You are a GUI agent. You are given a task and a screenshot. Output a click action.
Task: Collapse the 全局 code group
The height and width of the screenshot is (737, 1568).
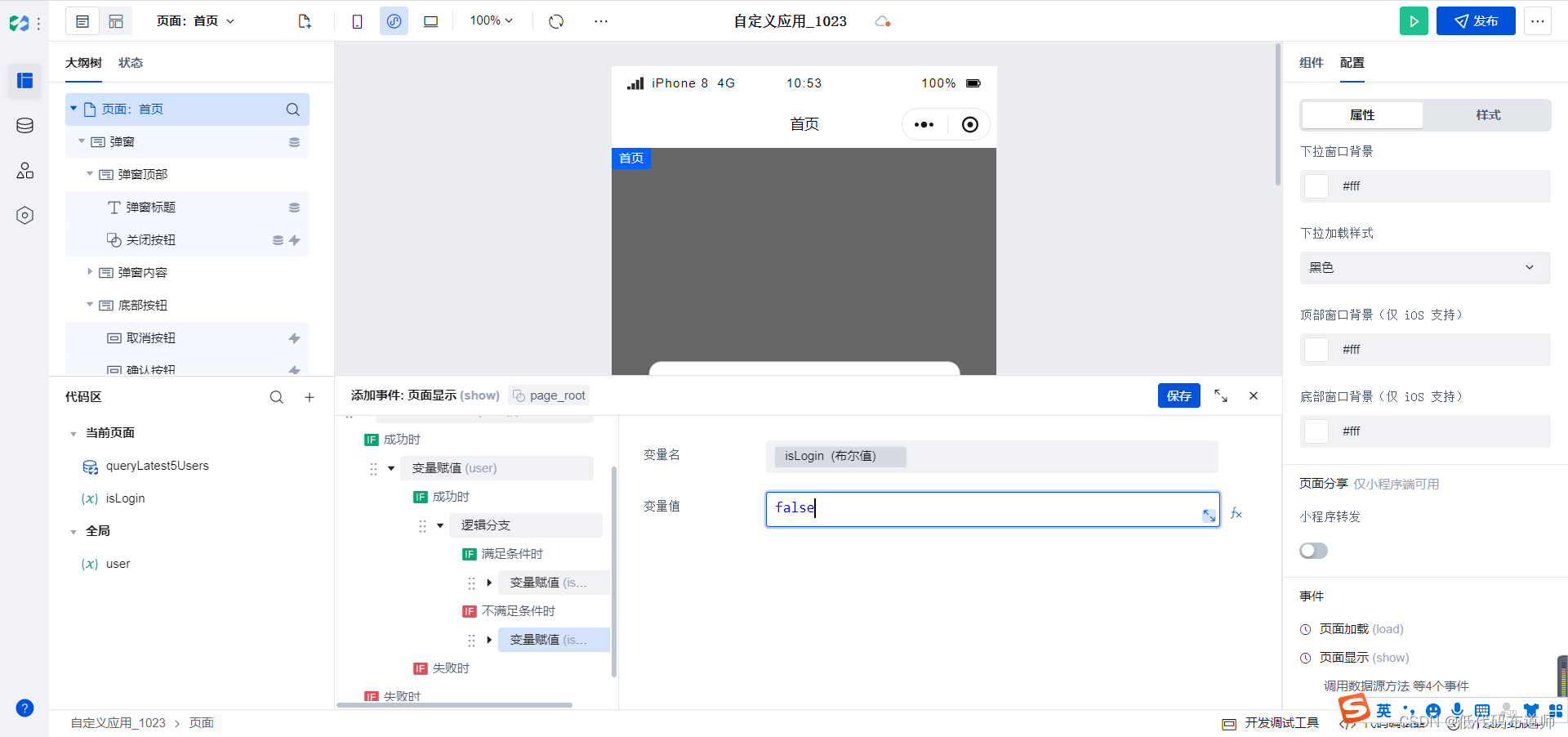(73, 532)
